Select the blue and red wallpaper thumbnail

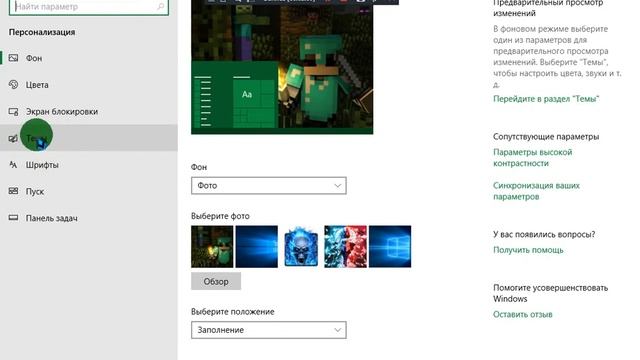[345, 247]
